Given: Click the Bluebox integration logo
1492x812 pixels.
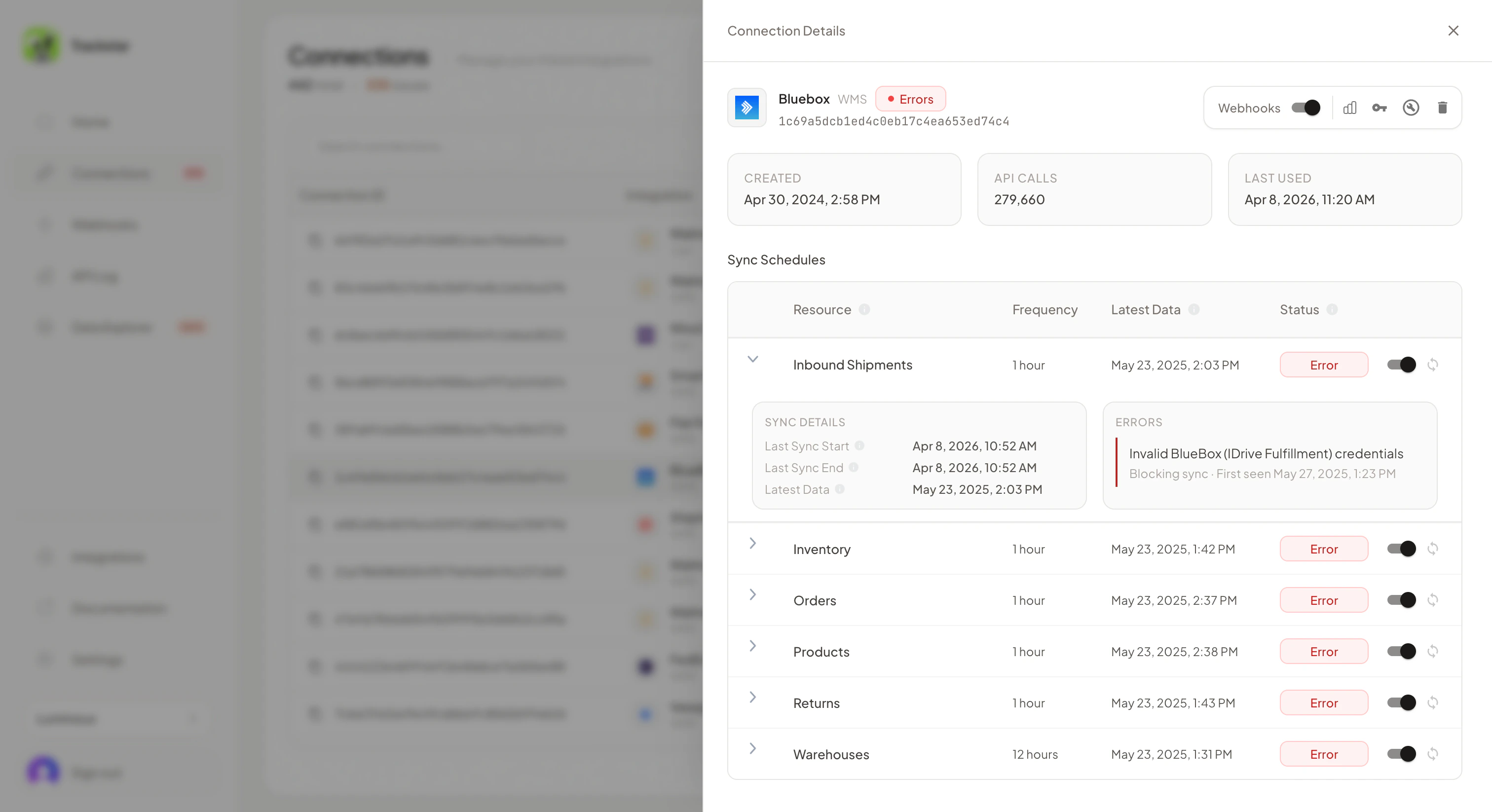Looking at the screenshot, I should [746, 108].
